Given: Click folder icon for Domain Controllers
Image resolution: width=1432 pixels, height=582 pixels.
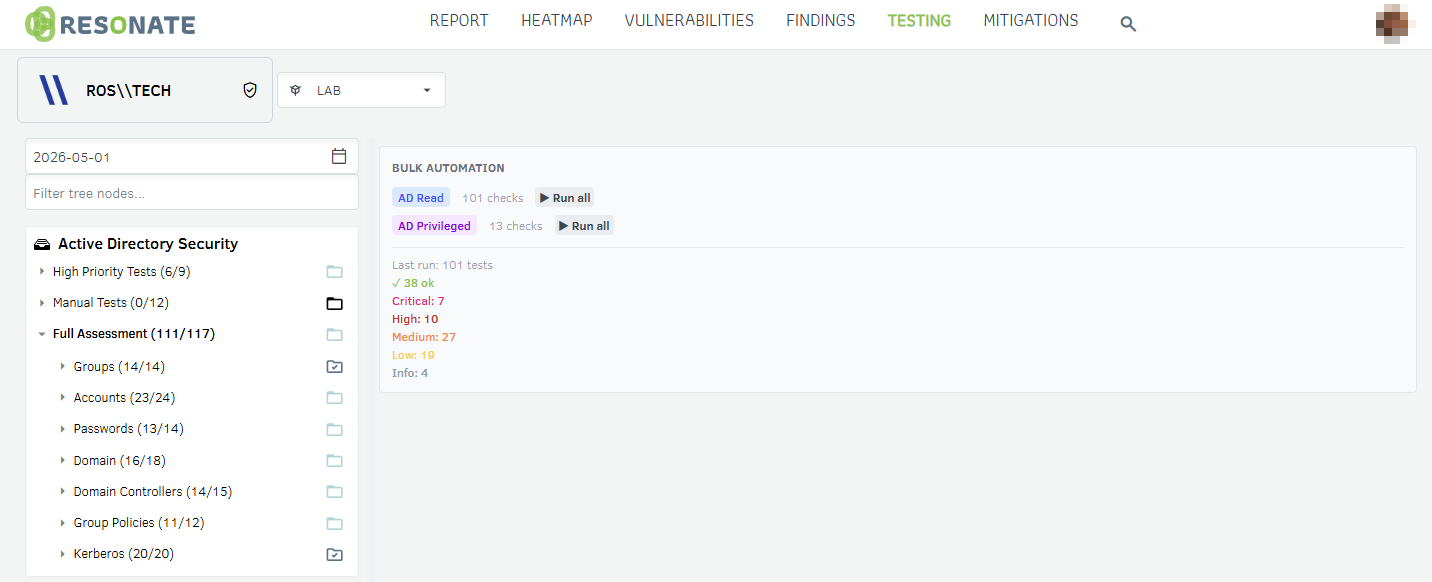Looking at the screenshot, I should (335, 492).
